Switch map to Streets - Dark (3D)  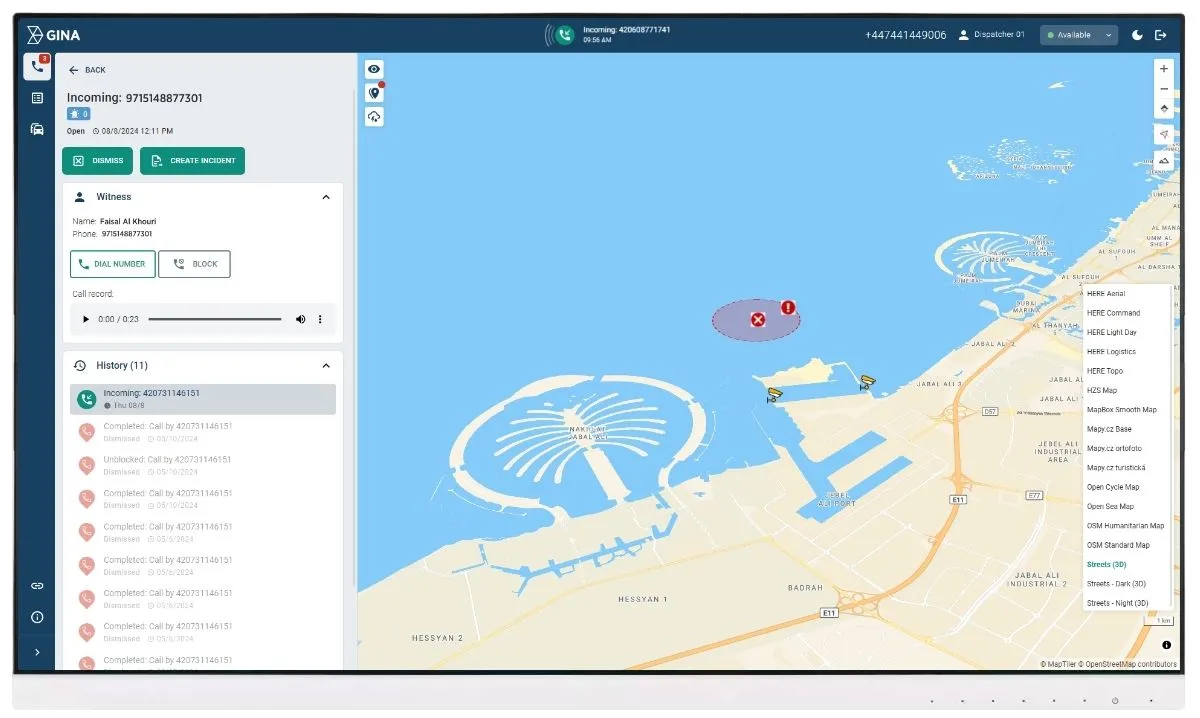[1115, 583]
